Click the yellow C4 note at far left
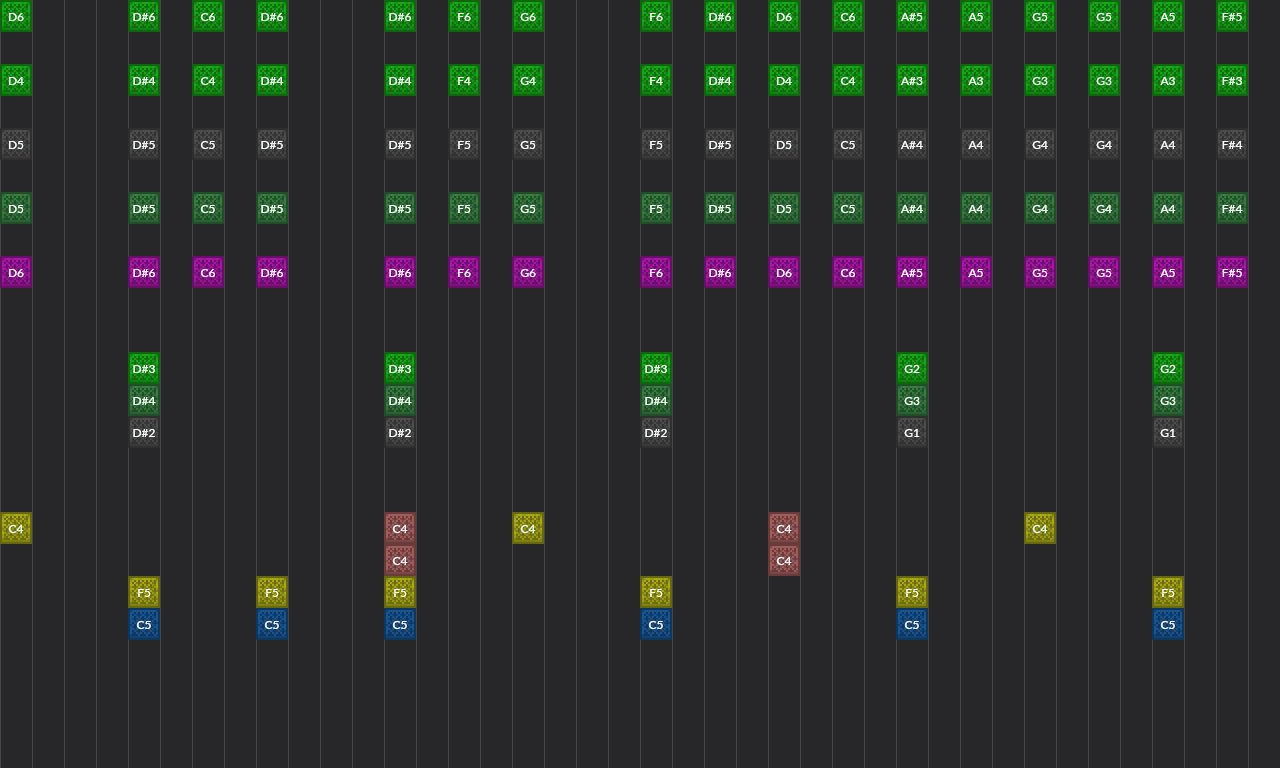 click(16, 528)
